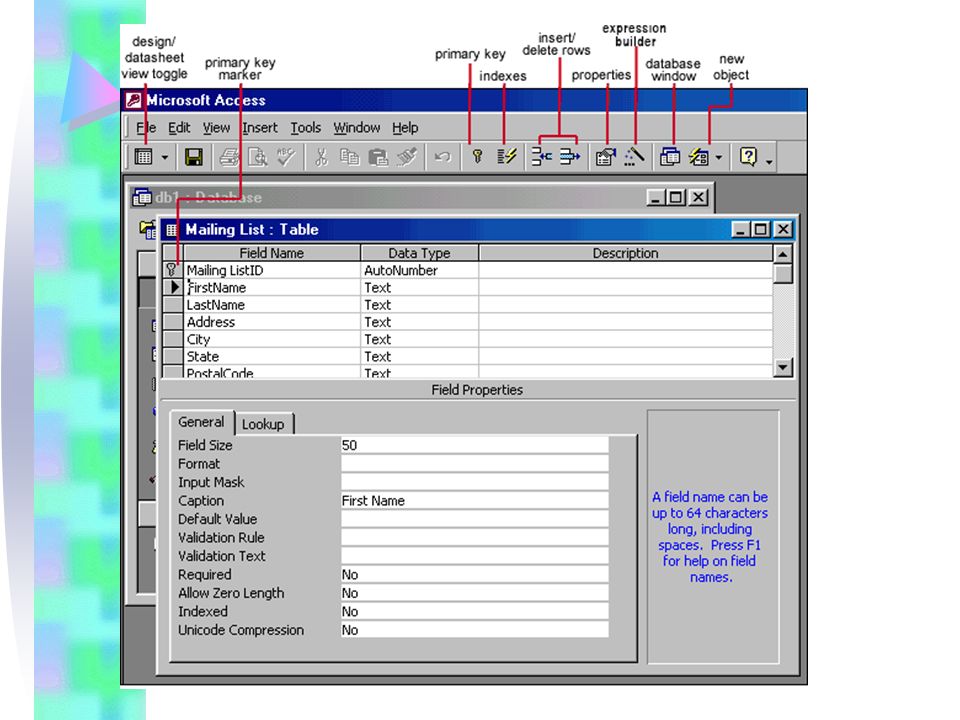Viewport: 960px width, 720px height.
Task: Minimize the db1 Database window
Action: tap(656, 197)
